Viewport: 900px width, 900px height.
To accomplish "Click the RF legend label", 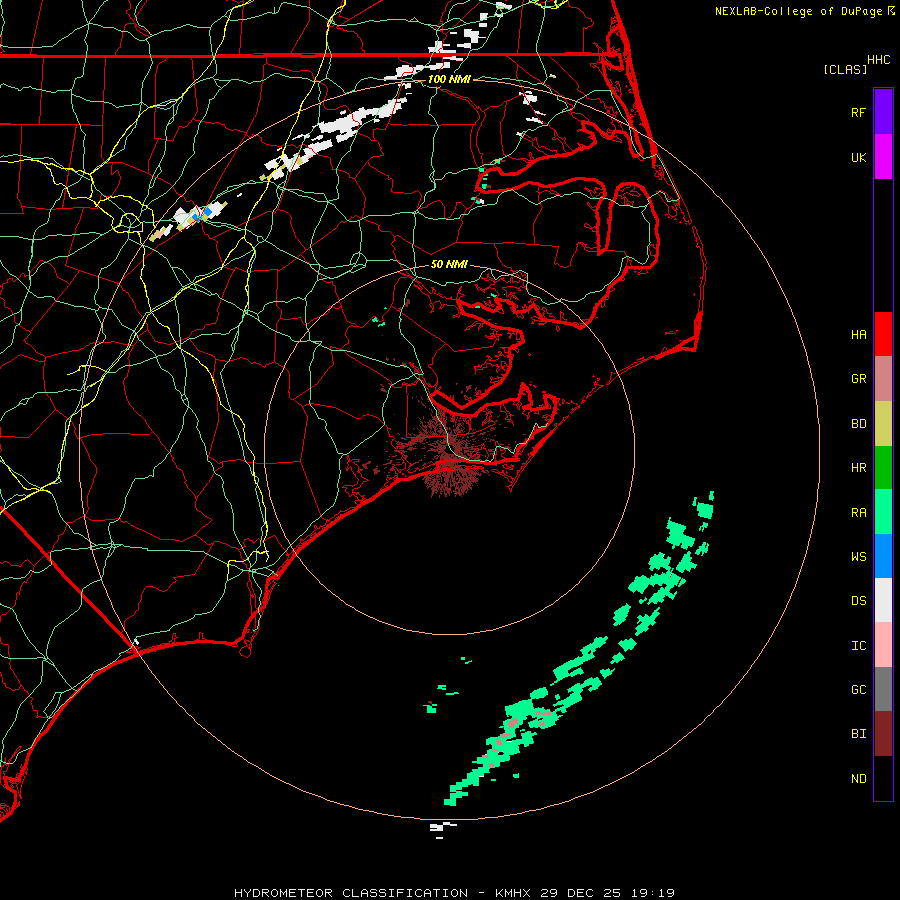I will 858,112.
